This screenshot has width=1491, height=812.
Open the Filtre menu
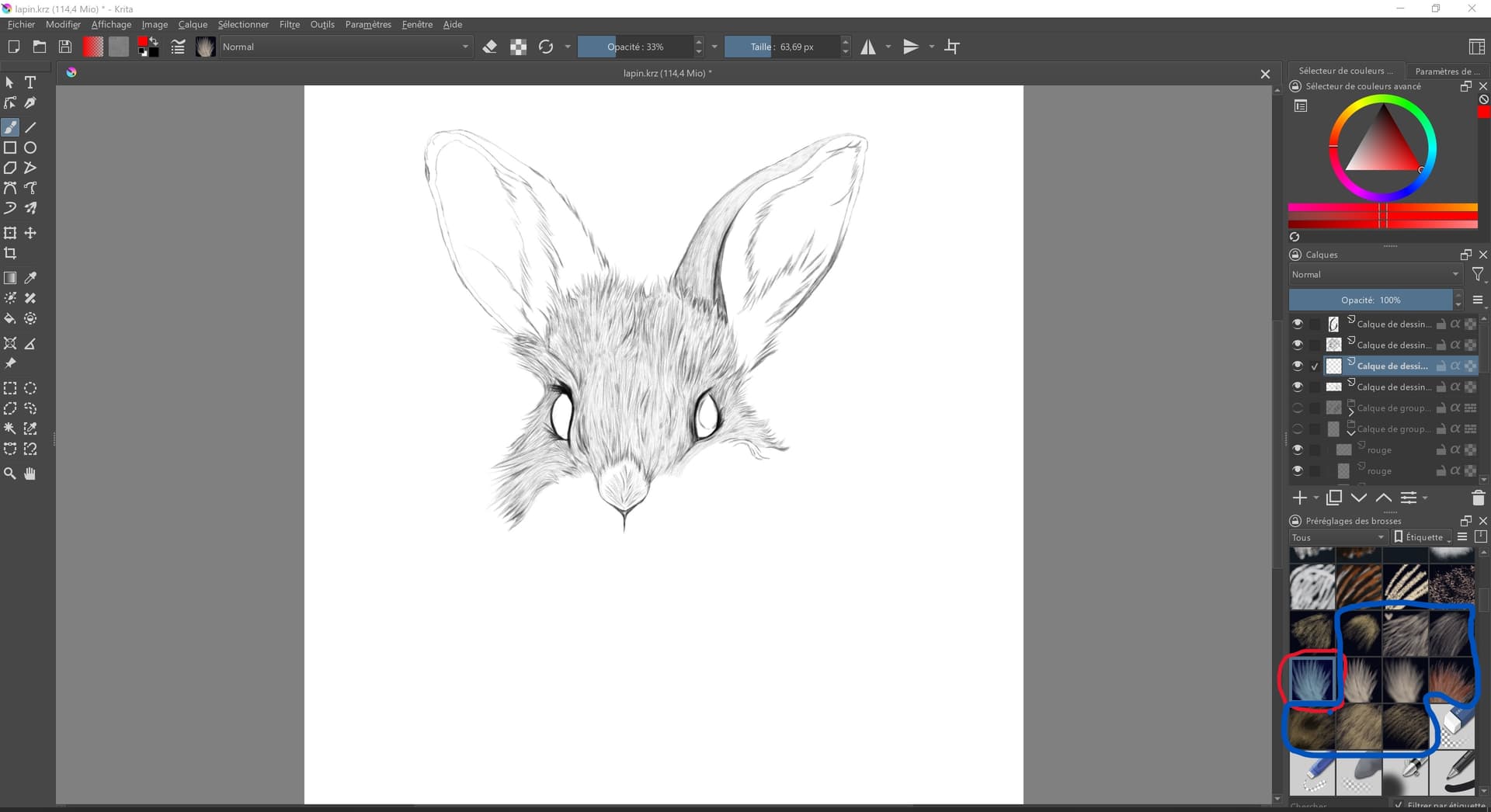(289, 25)
